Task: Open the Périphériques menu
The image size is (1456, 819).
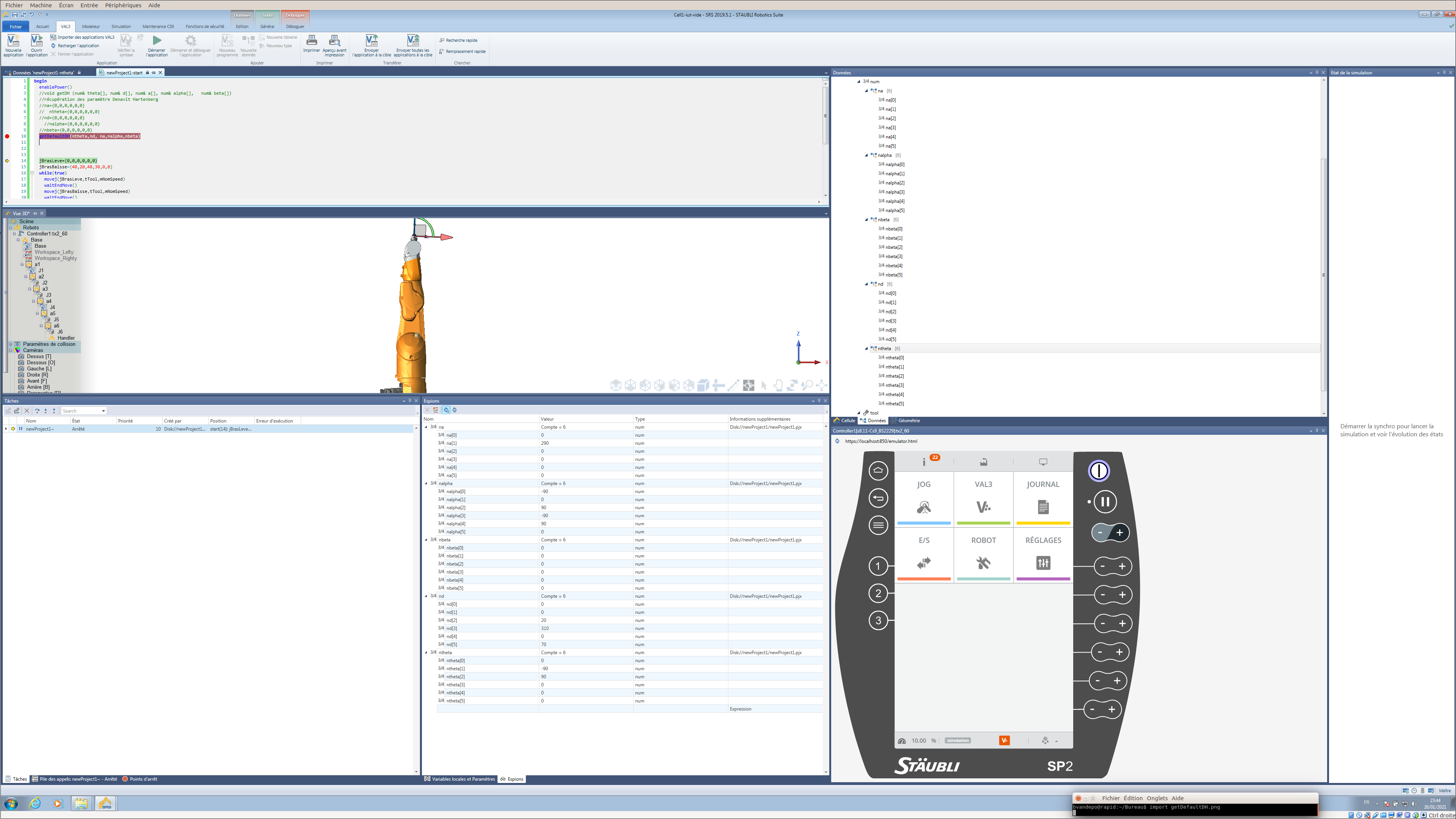Action: (123, 5)
